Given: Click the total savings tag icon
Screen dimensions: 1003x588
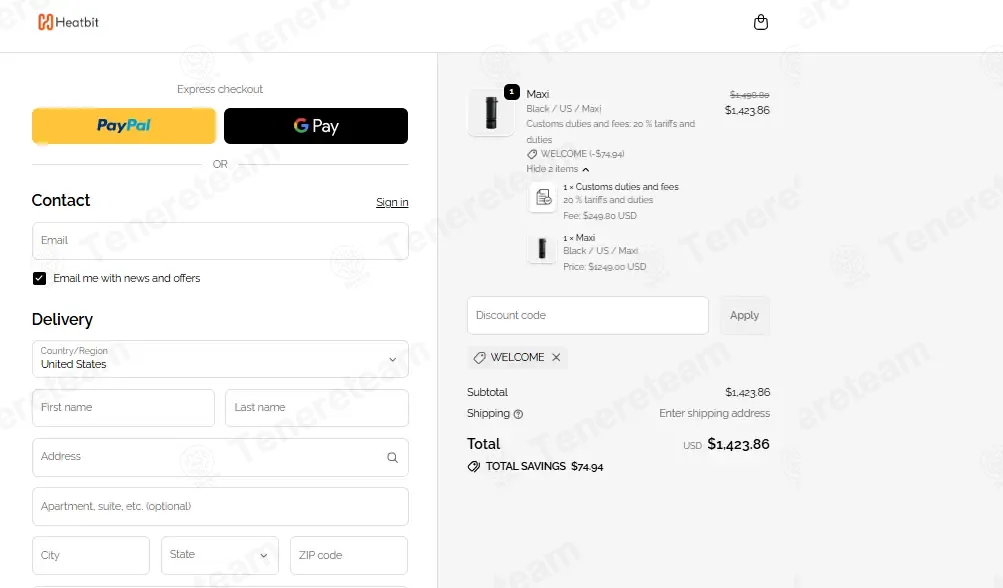Looking at the screenshot, I should click(473, 466).
